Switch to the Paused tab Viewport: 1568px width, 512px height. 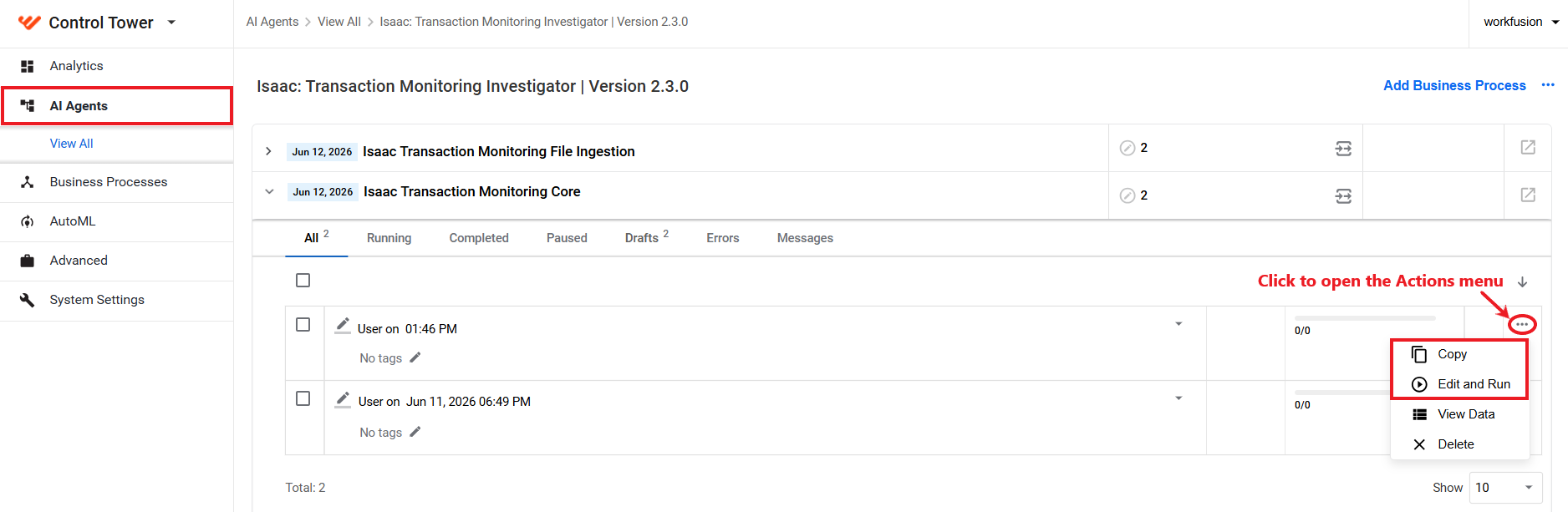[x=567, y=238]
